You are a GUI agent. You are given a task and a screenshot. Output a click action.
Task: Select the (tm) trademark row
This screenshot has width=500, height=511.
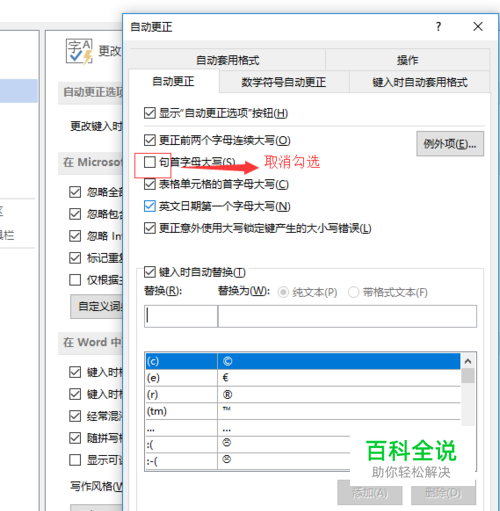pos(303,411)
